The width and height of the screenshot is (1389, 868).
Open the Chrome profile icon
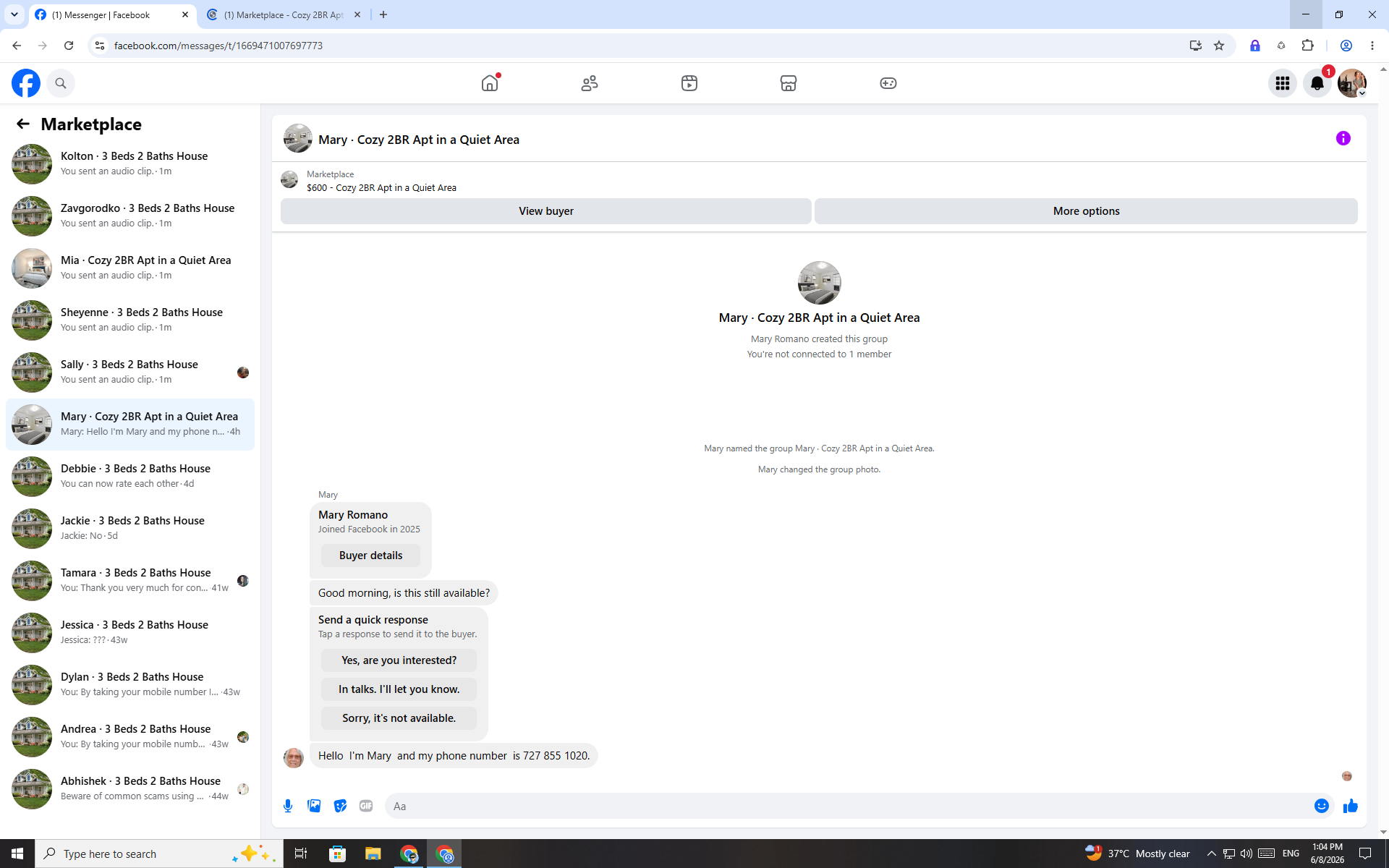[x=1346, y=46]
